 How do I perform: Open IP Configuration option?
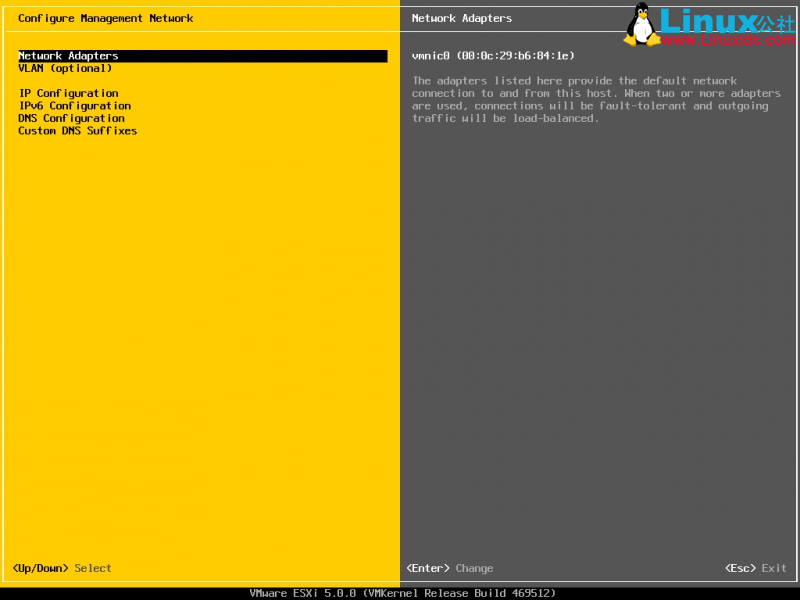point(68,93)
